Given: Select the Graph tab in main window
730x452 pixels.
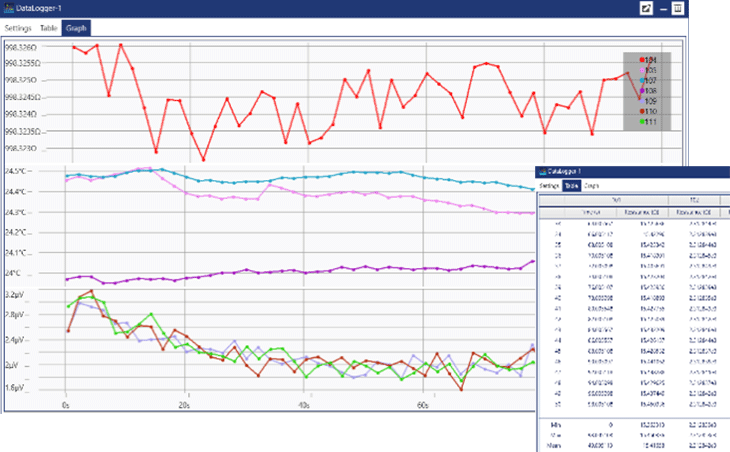Looking at the screenshot, I should (x=76, y=27).
